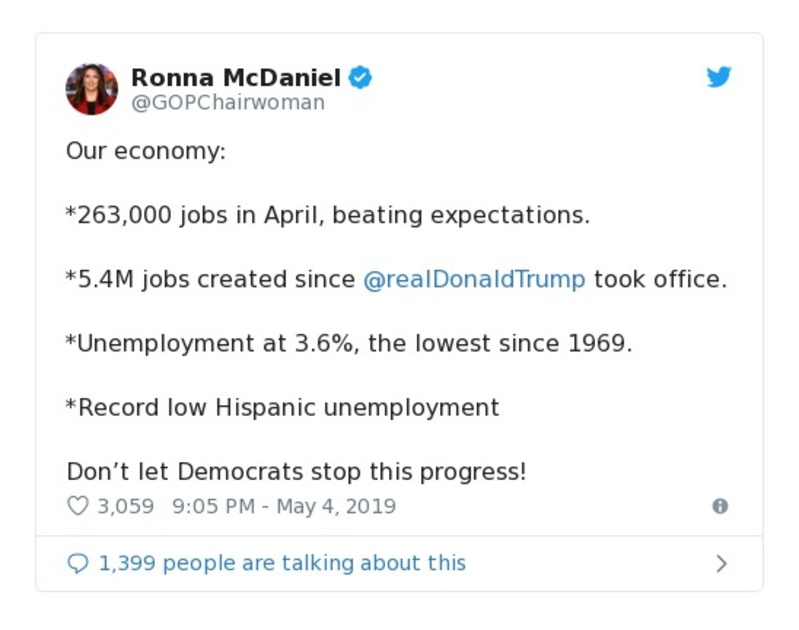Viewport: 799px width, 630px height.
Task: Click the "Our economy:" opening line
Action: pos(146,151)
